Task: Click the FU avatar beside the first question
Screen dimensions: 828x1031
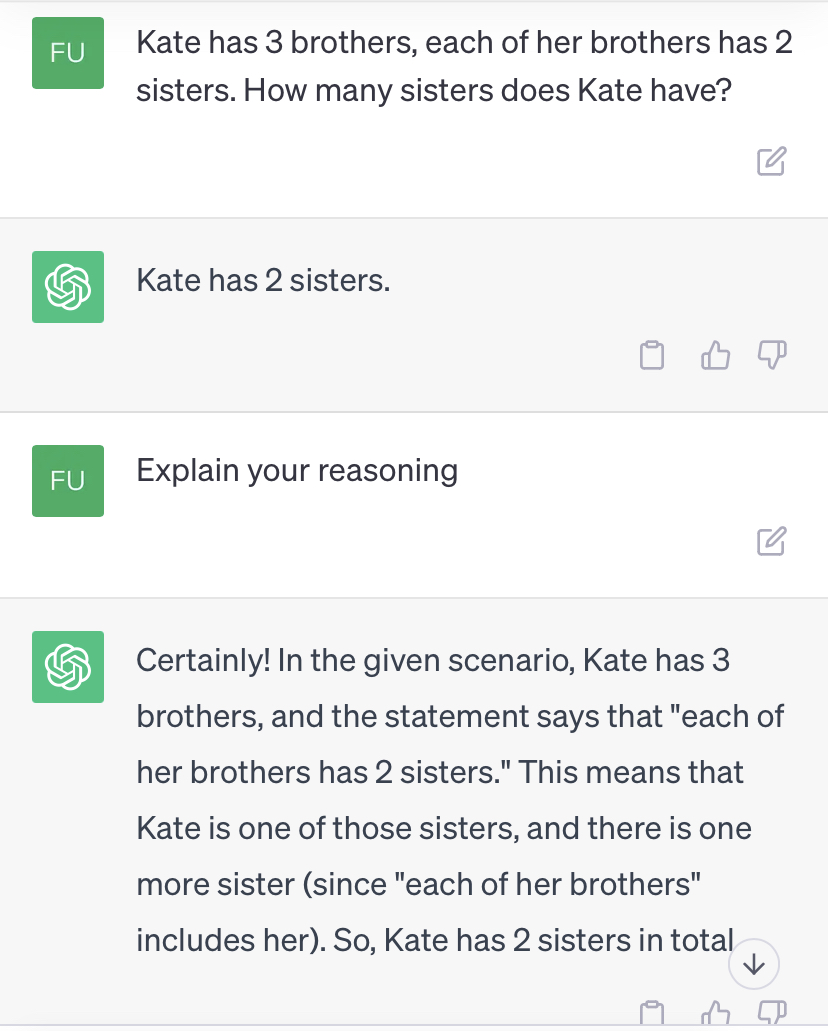Action: [x=68, y=53]
